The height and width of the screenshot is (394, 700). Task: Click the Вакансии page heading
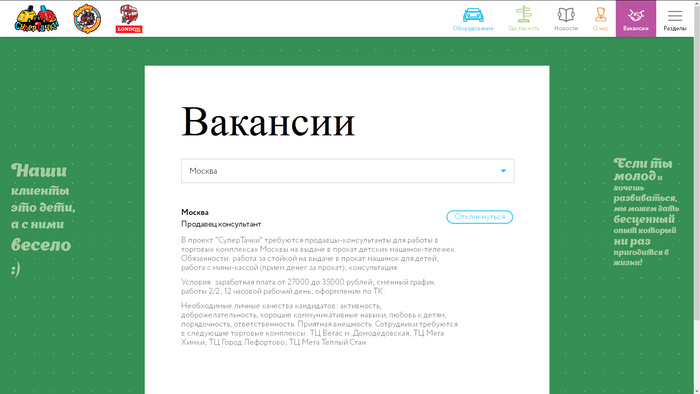(268, 121)
